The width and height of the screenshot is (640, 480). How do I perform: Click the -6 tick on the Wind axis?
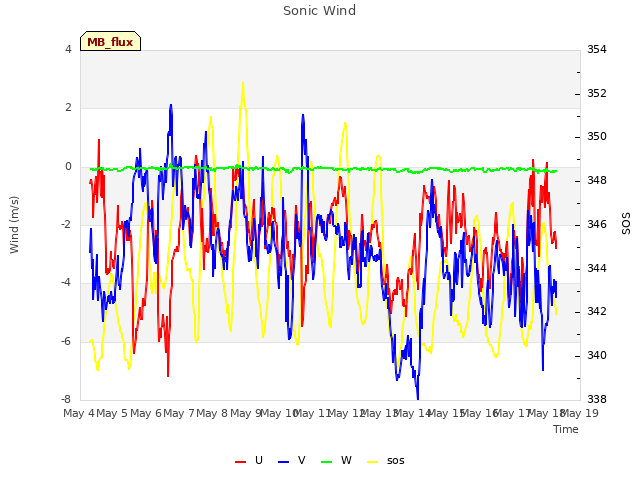[67, 341]
